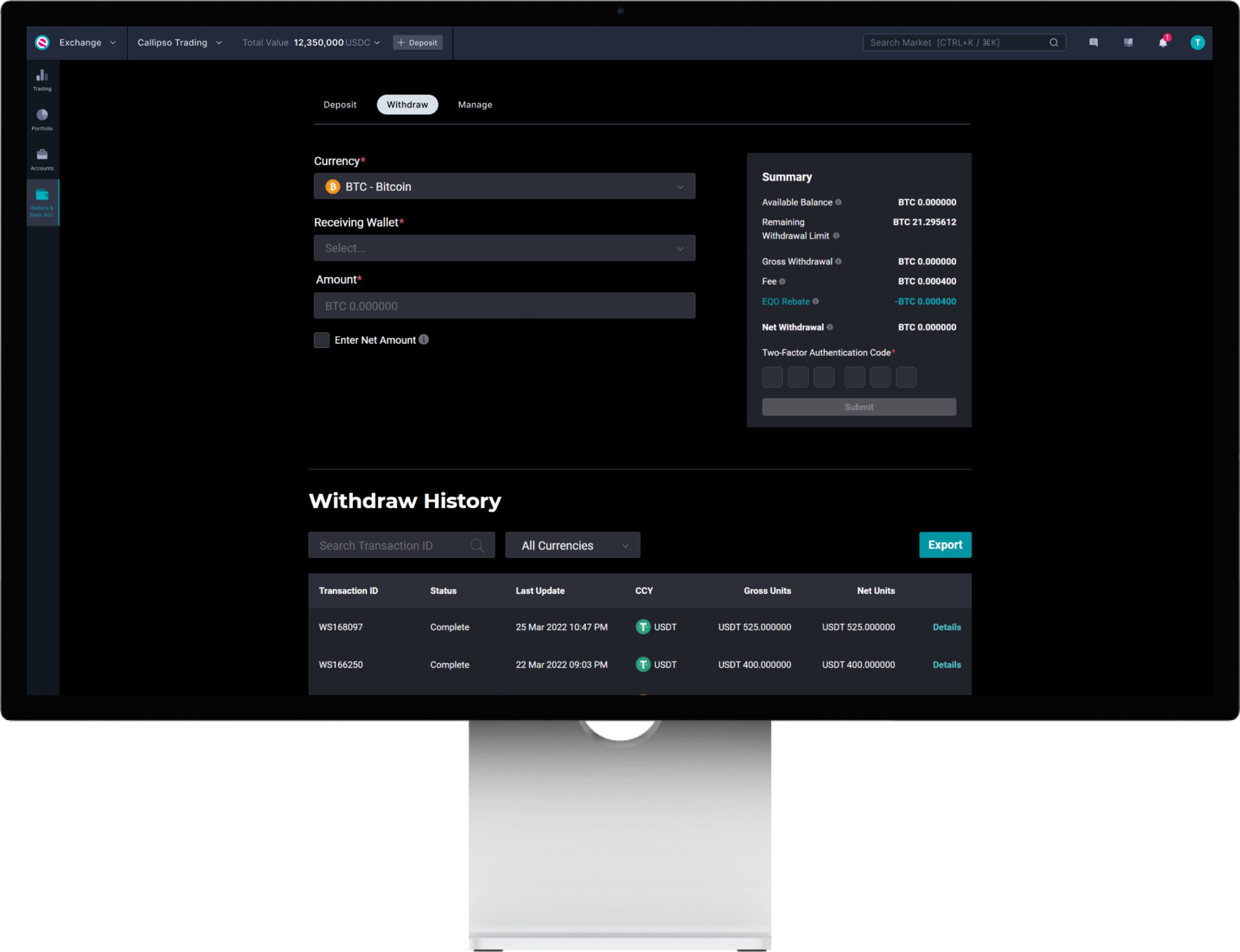Open the user avatar T icon

(1197, 43)
